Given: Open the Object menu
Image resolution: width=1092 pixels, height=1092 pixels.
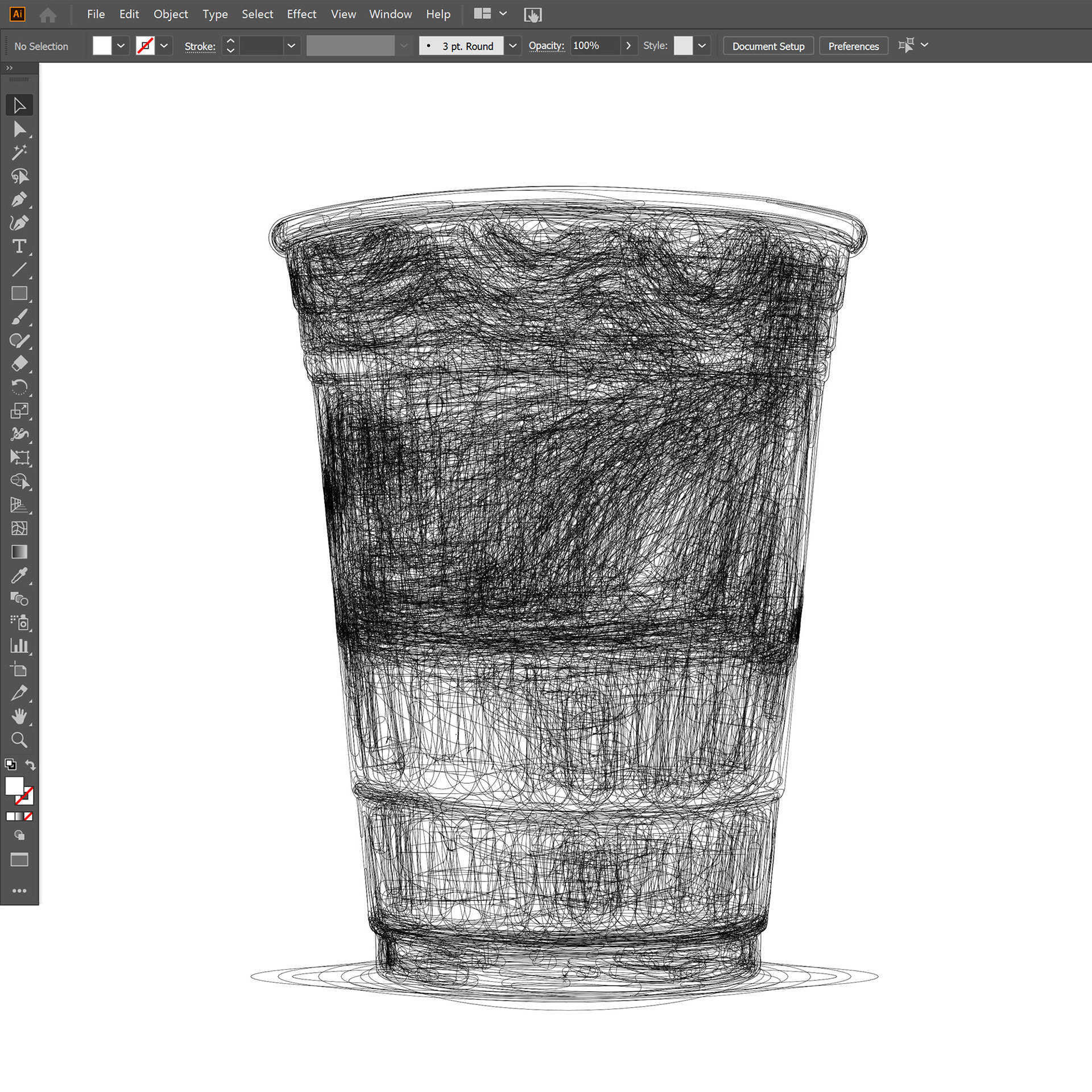Looking at the screenshot, I should (170, 14).
